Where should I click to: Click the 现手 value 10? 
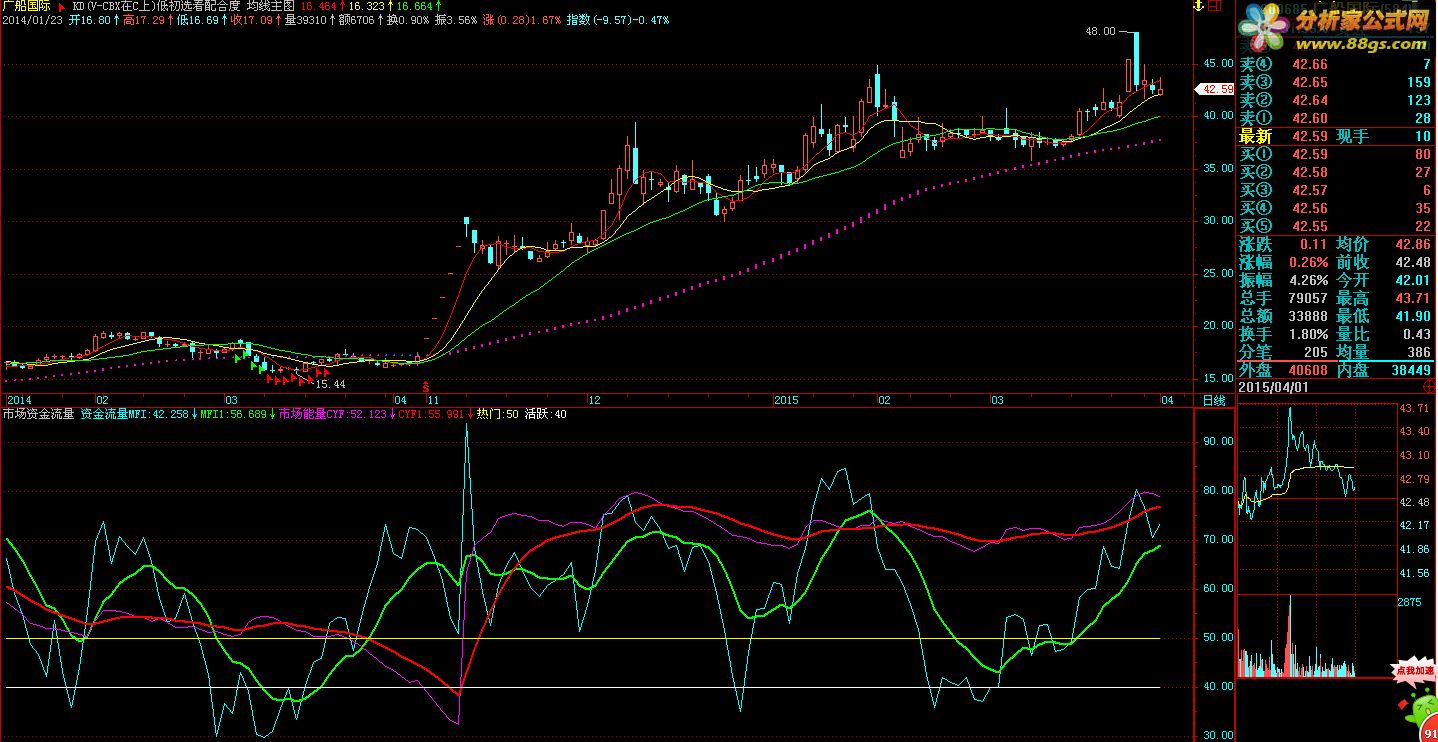(1422, 136)
